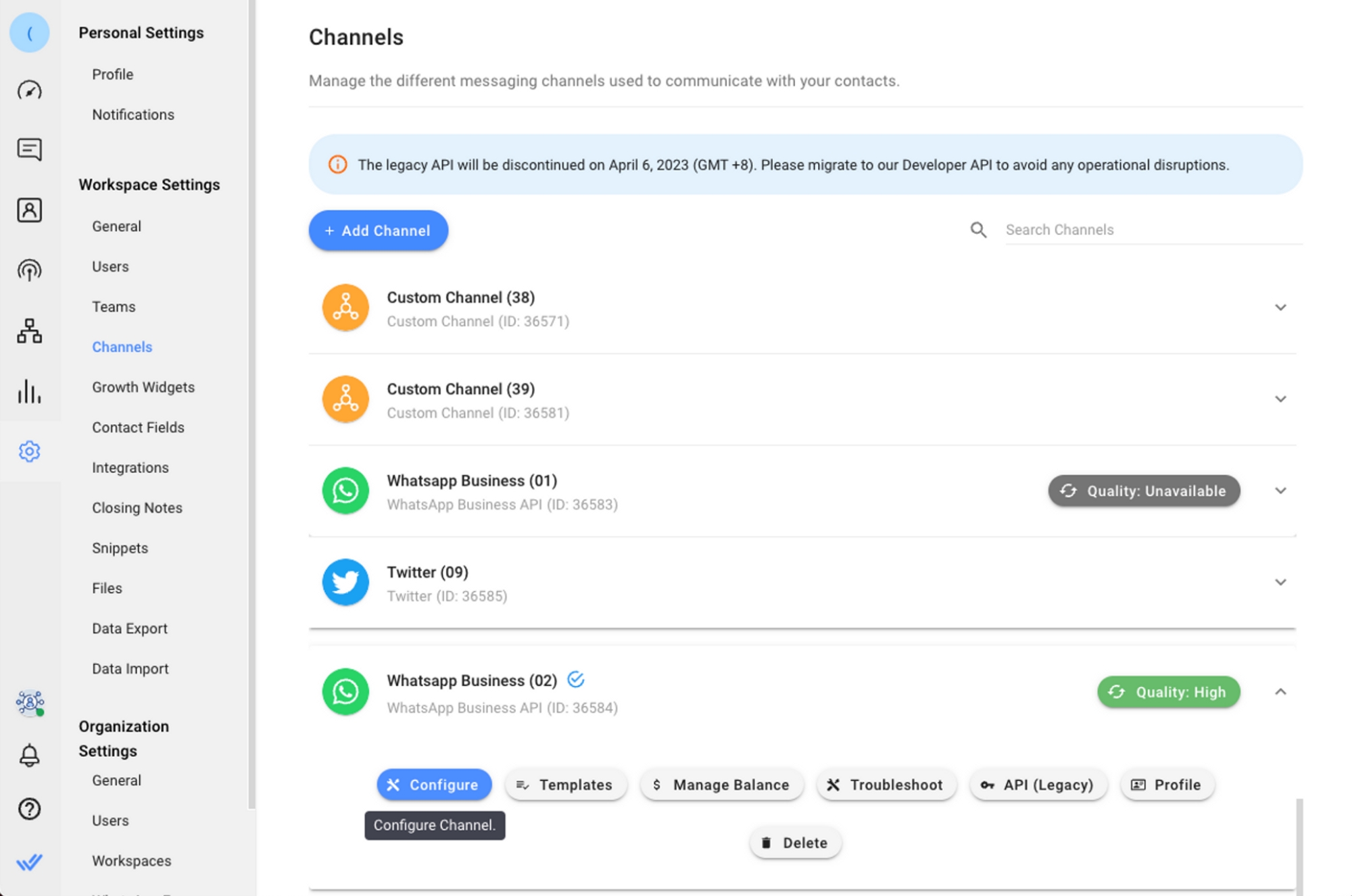Open the Workflows hierarchy icon
The height and width of the screenshot is (896, 1352).
[x=29, y=331]
